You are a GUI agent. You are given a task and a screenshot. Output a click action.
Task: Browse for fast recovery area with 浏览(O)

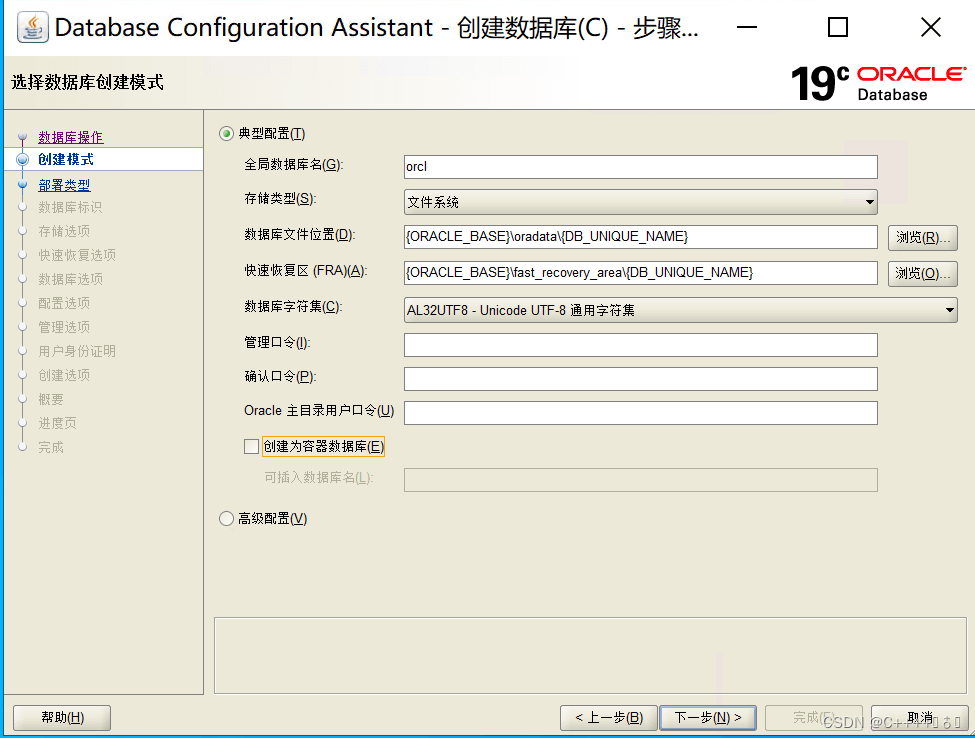(923, 274)
